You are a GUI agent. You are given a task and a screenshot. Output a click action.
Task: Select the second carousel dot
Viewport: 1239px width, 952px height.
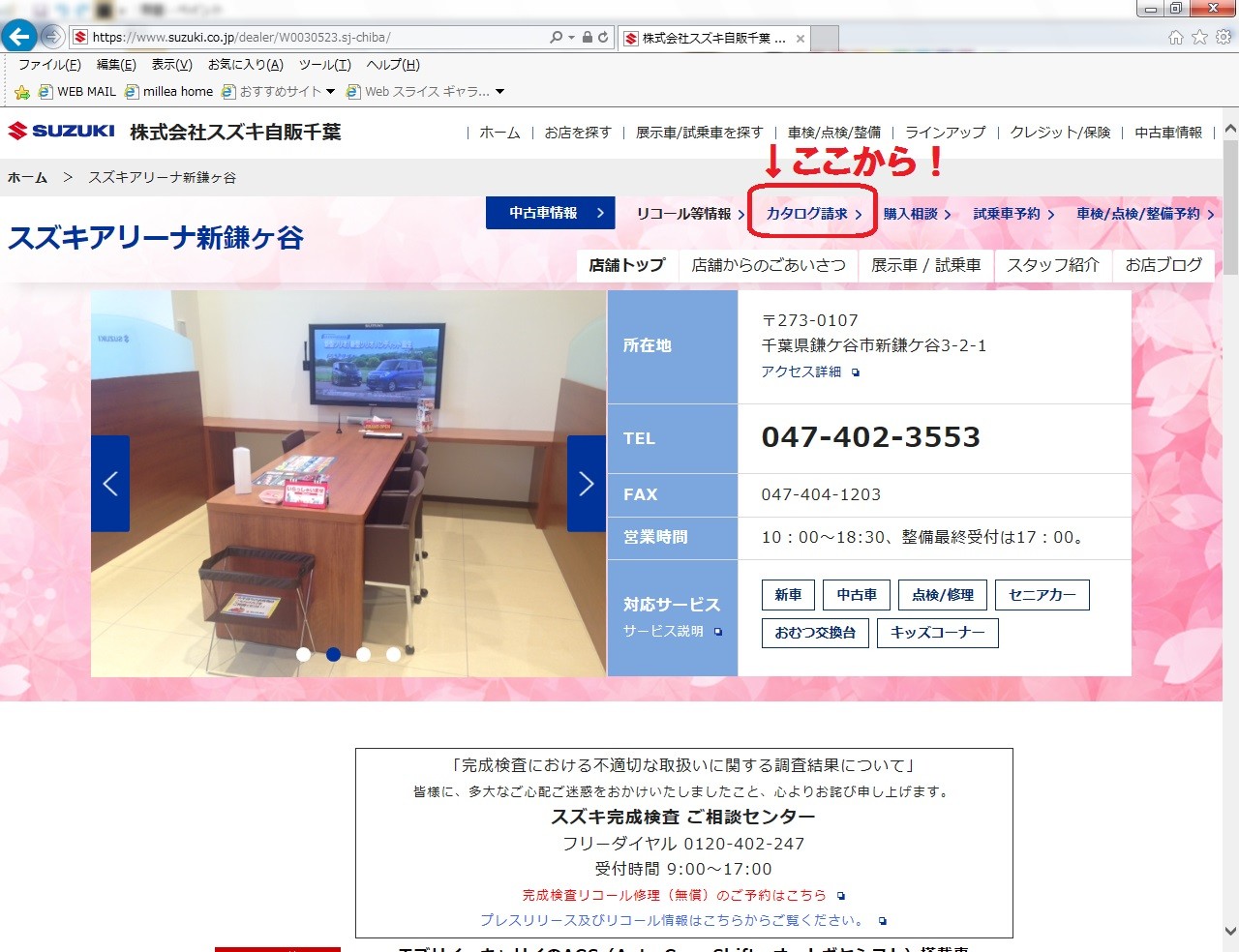point(333,654)
